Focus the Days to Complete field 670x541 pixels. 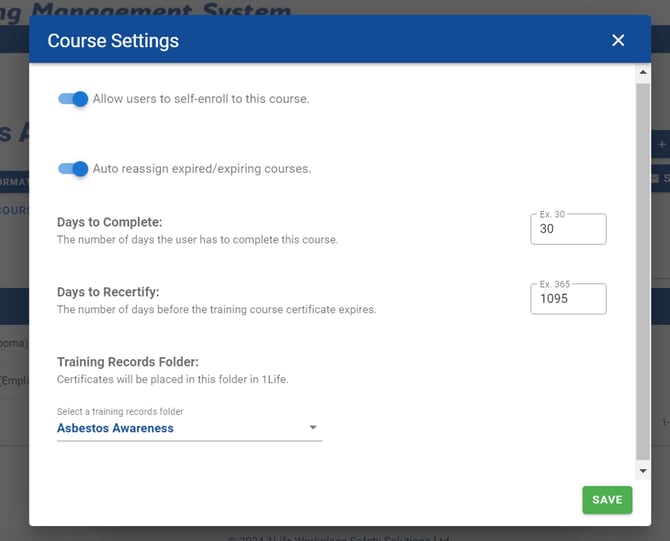pos(568,229)
